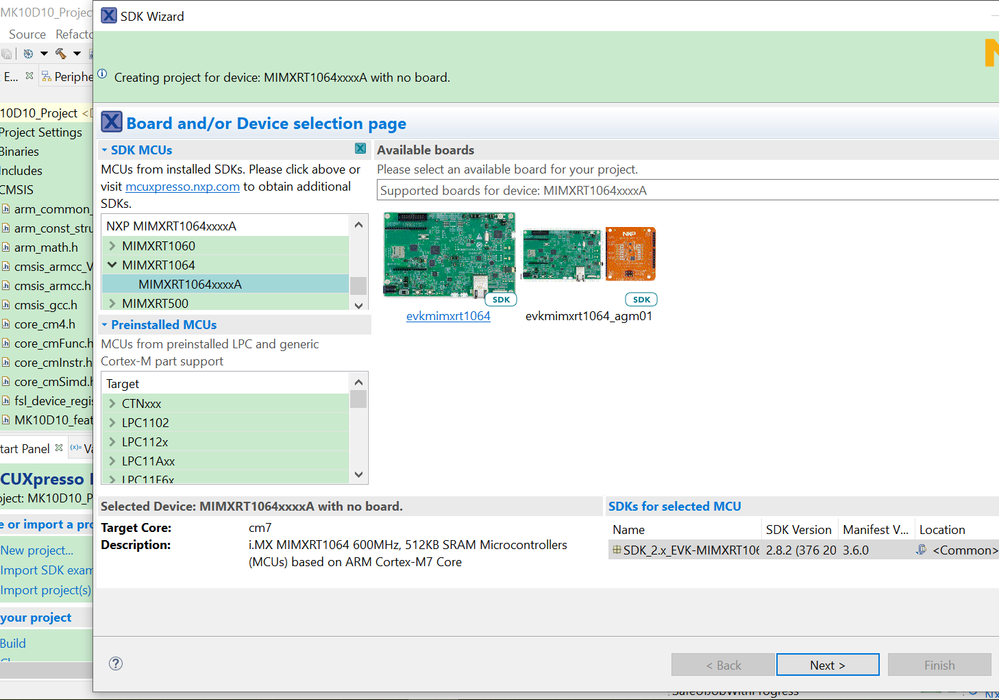Expand the MIMXRT1060 tree node
Viewport: 999px width, 700px height.
(x=112, y=246)
